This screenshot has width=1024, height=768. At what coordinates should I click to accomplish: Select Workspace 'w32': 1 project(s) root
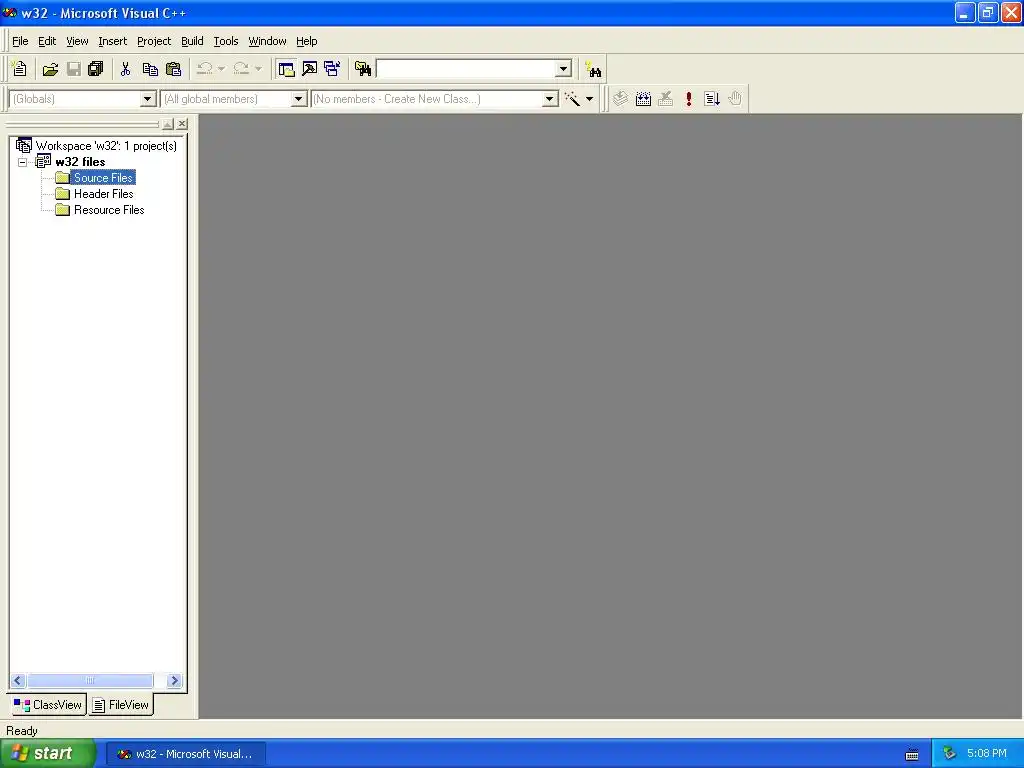point(106,146)
